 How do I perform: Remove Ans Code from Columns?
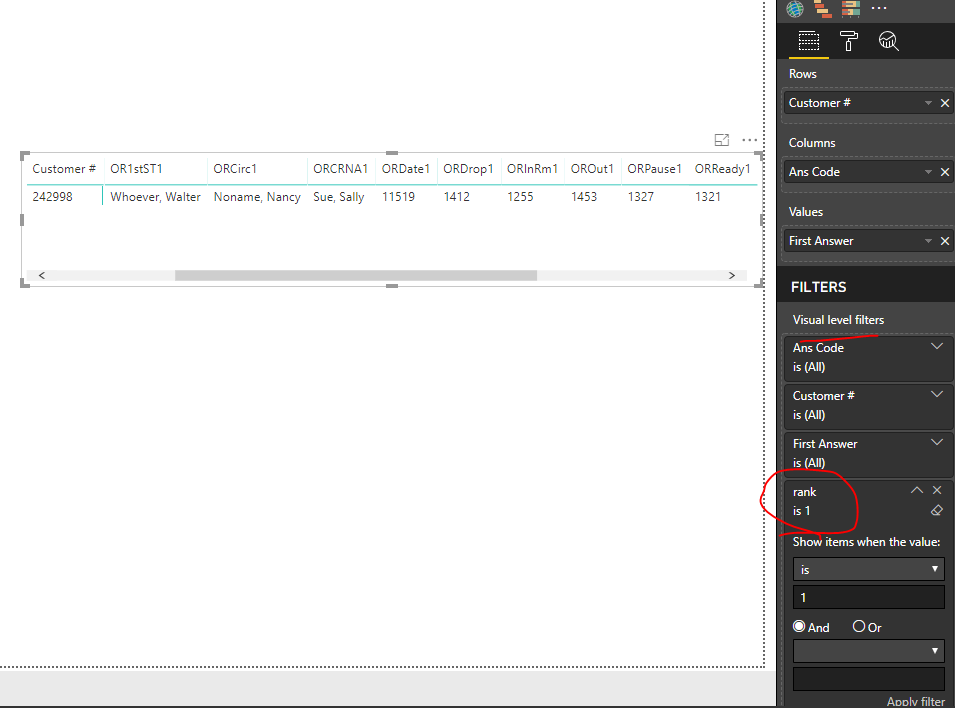(x=945, y=172)
